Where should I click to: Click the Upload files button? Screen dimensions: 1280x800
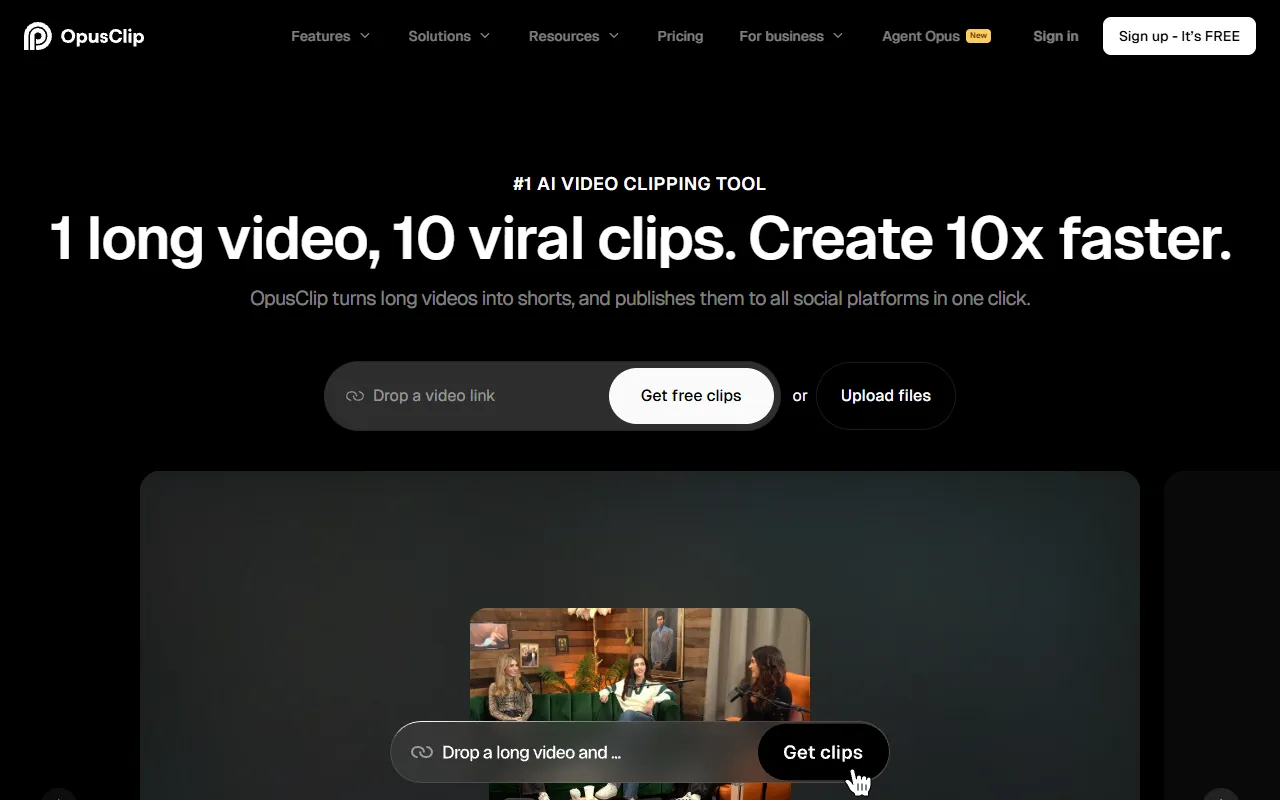click(x=885, y=396)
